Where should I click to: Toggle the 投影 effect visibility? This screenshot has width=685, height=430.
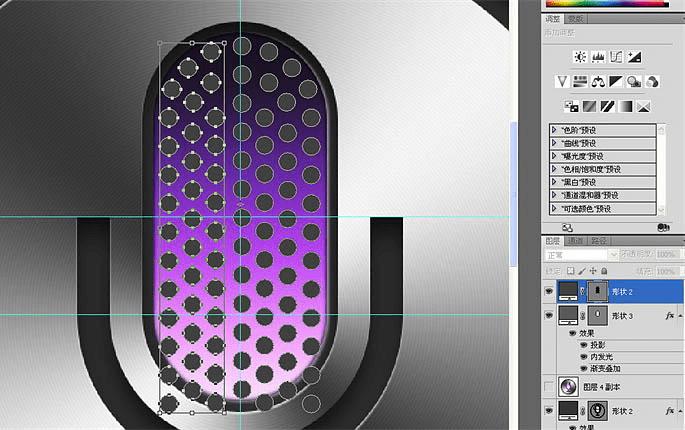pyautogui.click(x=584, y=345)
